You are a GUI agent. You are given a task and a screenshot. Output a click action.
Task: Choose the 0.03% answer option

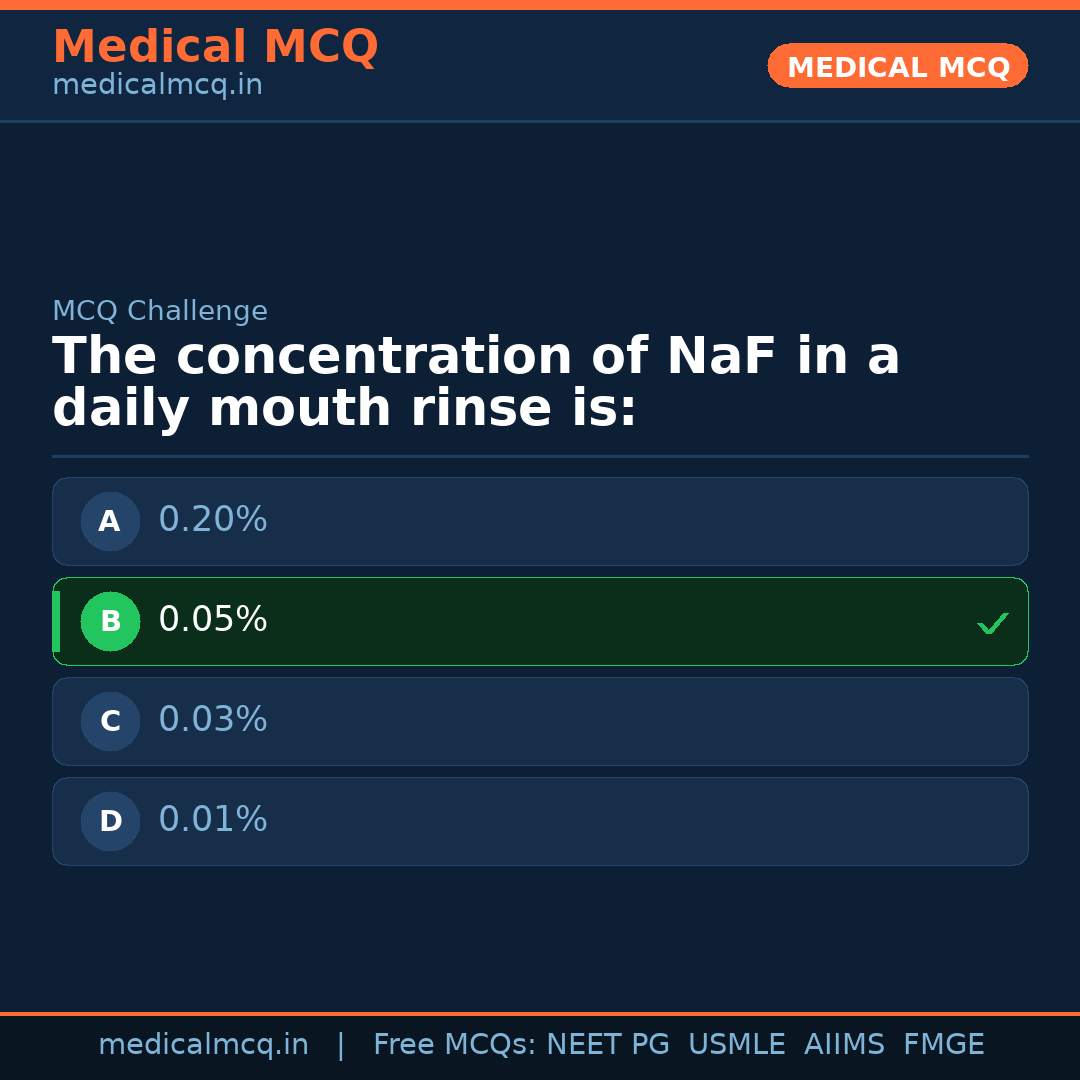click(540, 721)
